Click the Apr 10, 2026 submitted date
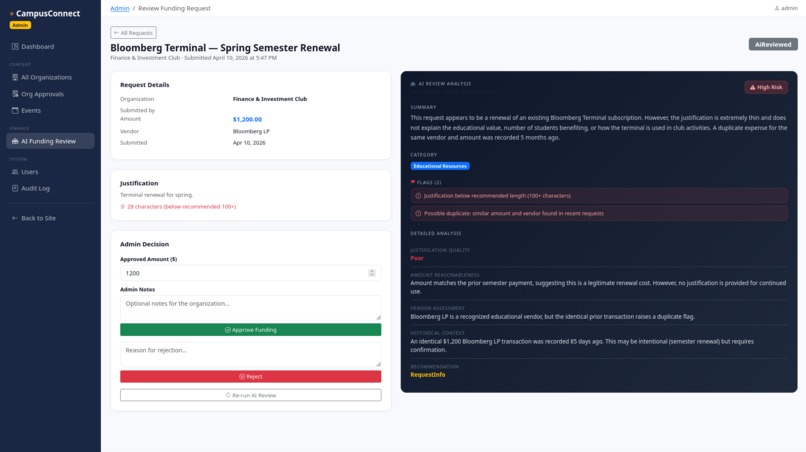The width and height of the screenshot is (806, 452). pos(249,143)
